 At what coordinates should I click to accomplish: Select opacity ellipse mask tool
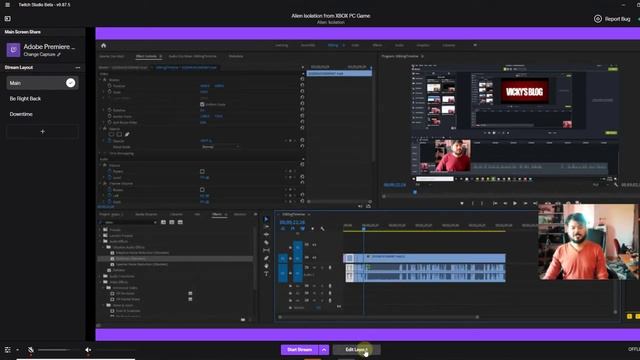point(111,134)
